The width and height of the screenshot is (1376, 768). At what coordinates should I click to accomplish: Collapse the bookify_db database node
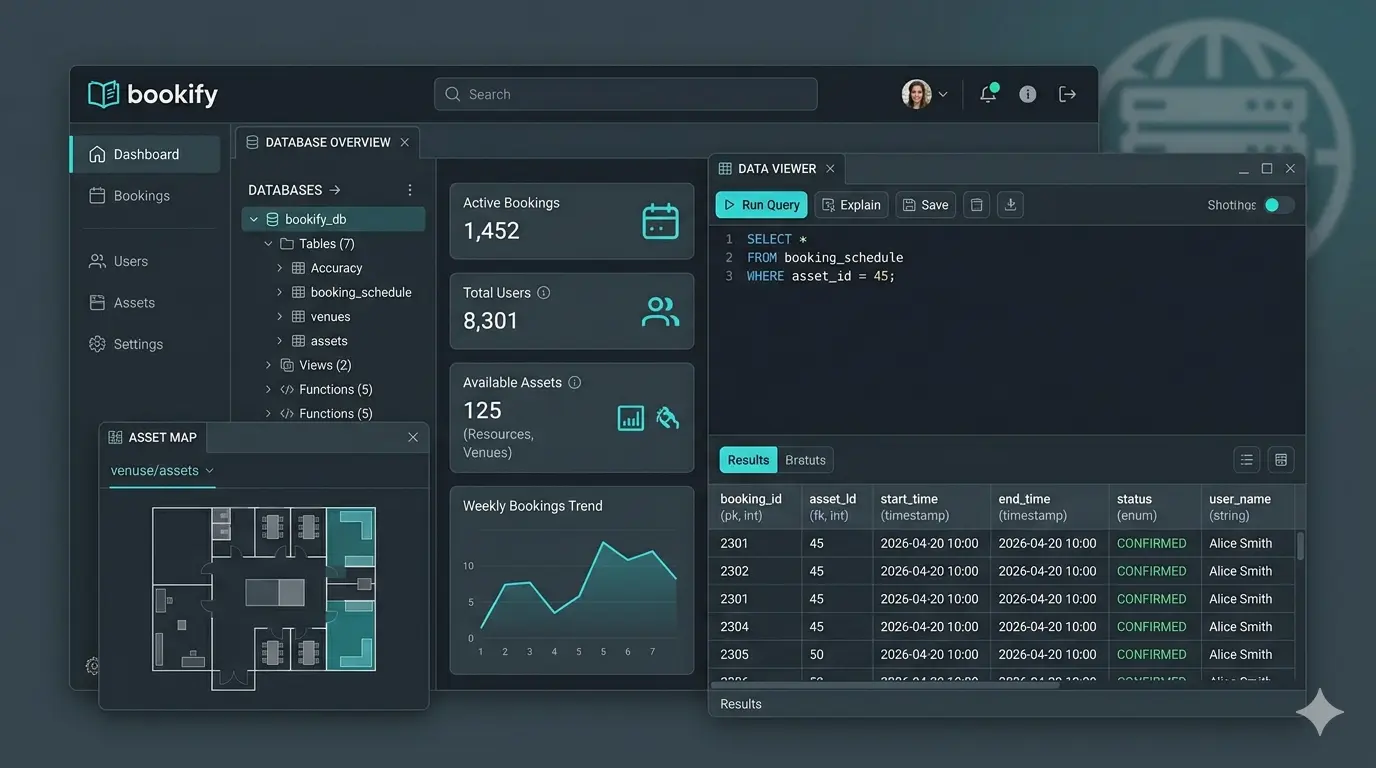[254, 219]
